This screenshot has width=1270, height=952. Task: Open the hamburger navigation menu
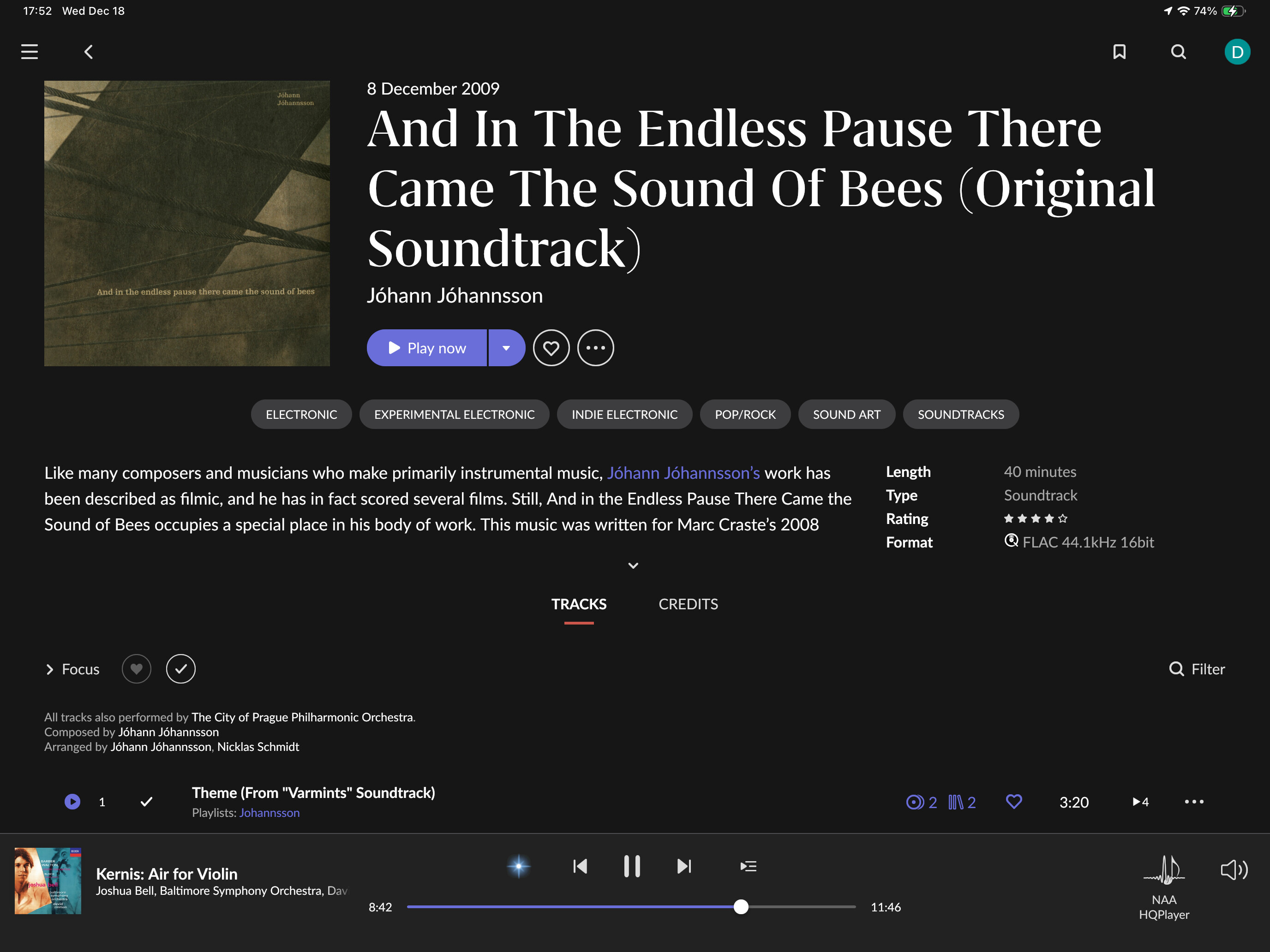click(29, 52)
